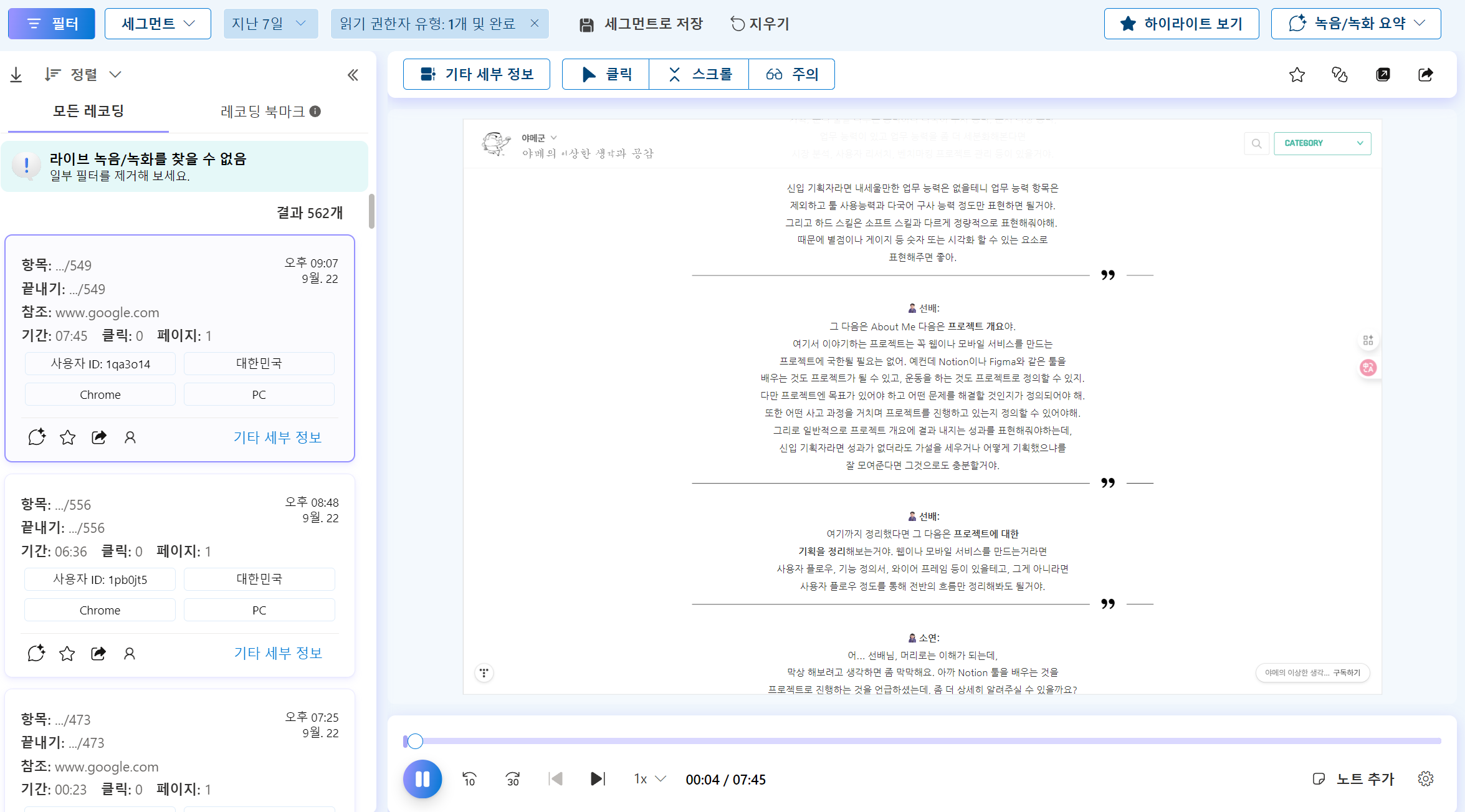Select the 모든 레코딩 tab

pyautogui.click(x=88, y=112)
